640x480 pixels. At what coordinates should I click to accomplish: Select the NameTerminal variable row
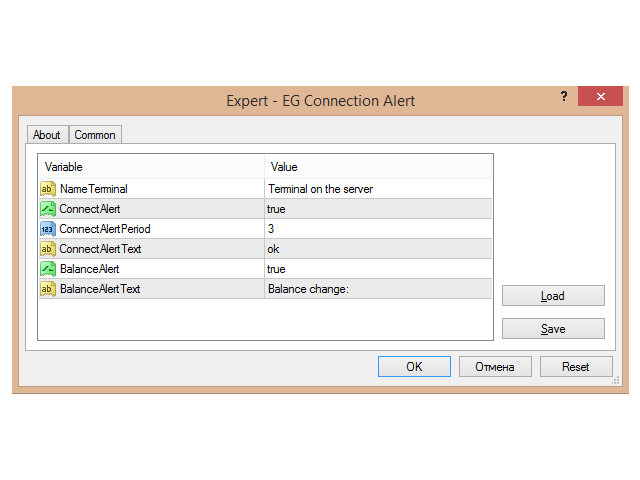tap(265, 189)
